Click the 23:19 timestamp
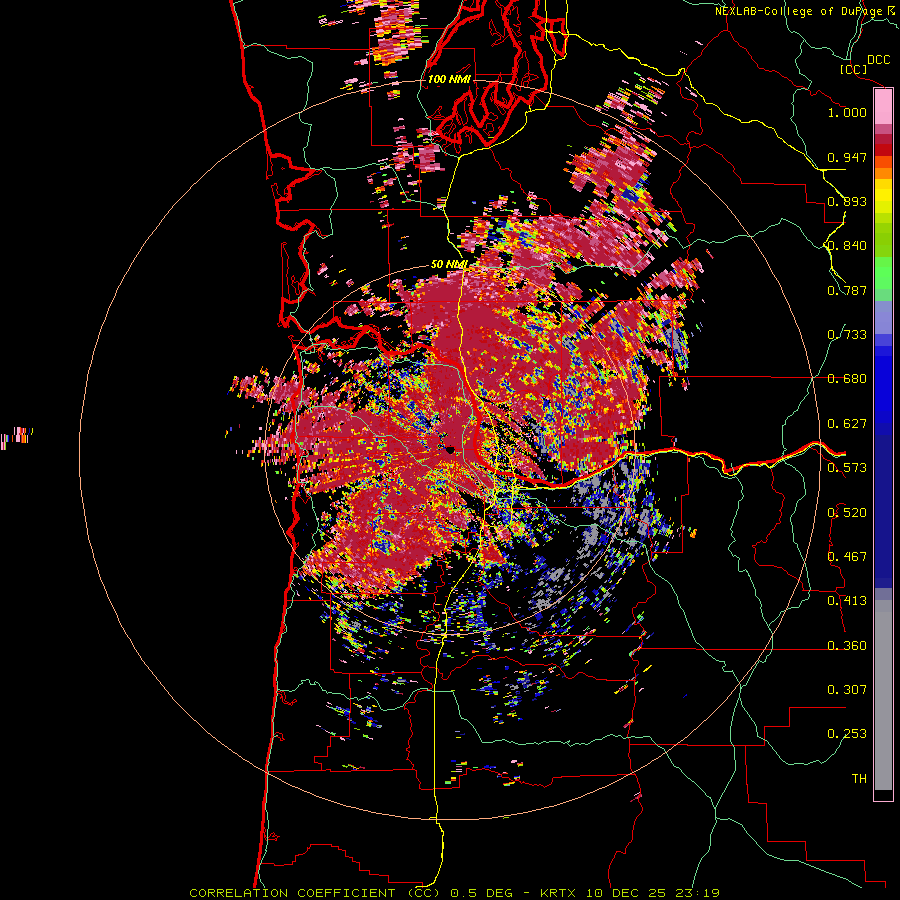This screenshot has width=900, height=900. [697, 893]
